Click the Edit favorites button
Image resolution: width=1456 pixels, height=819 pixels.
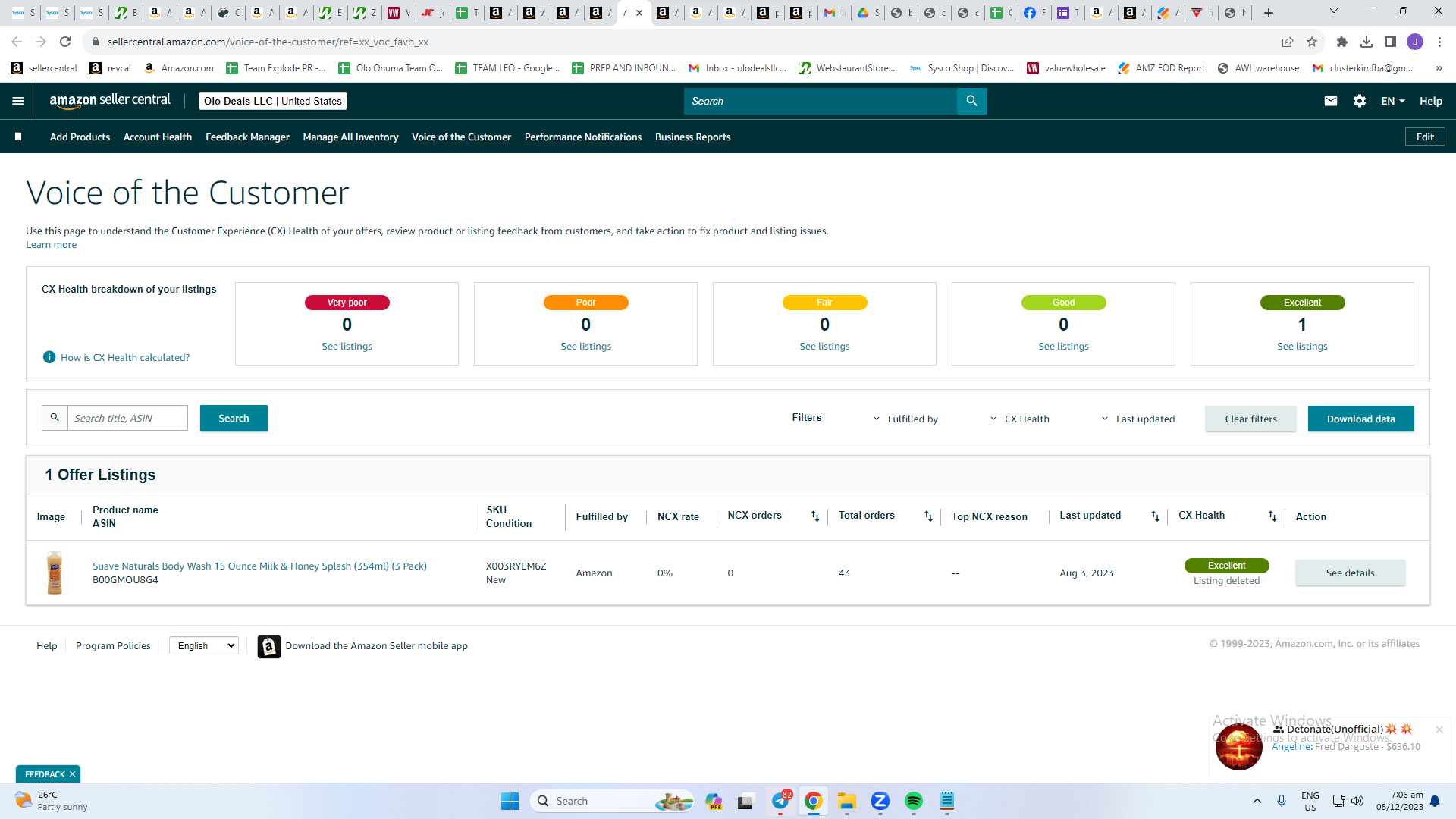1425,136
